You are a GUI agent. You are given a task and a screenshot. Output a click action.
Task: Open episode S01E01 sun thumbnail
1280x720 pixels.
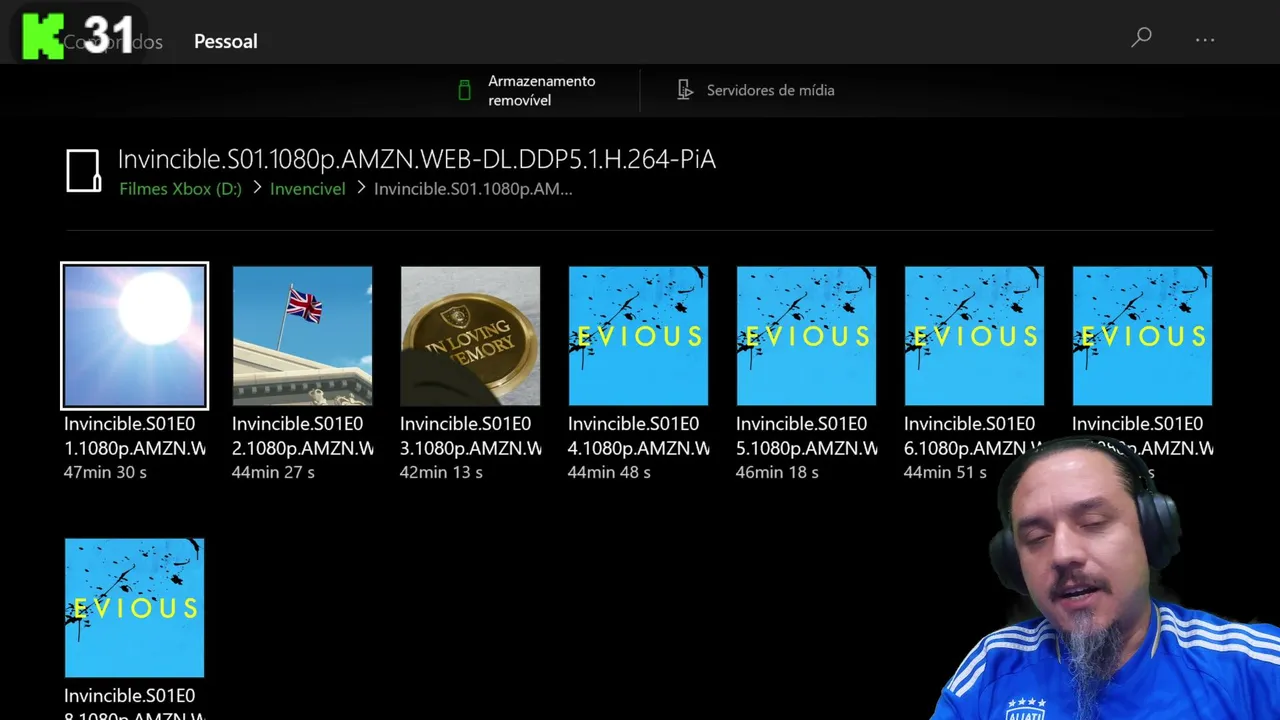click(x=135, y=336)
